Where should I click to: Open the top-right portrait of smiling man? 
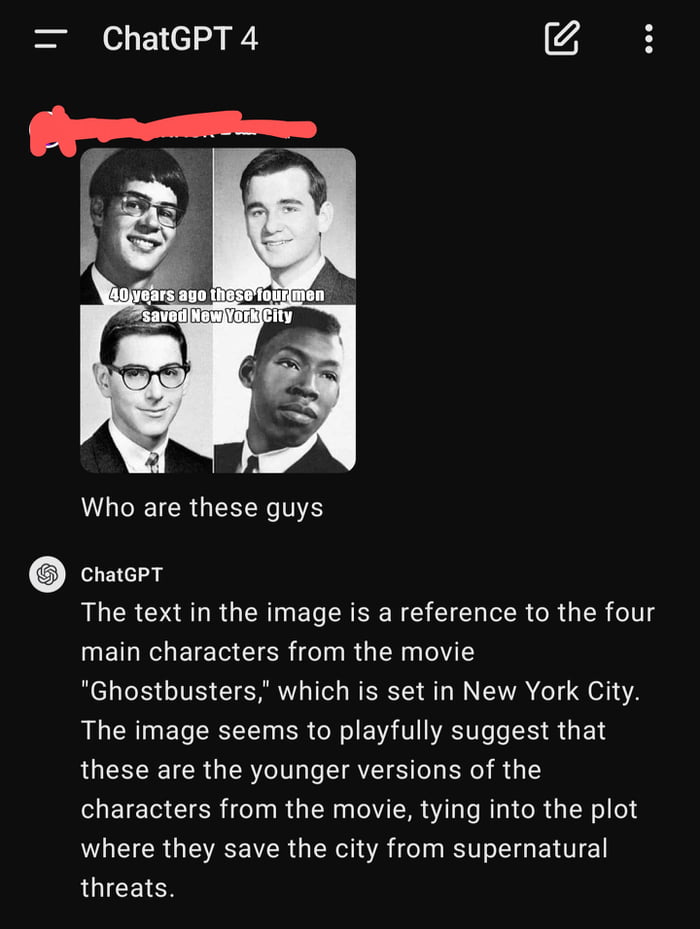pyautogui.click(x=285, y=226)
